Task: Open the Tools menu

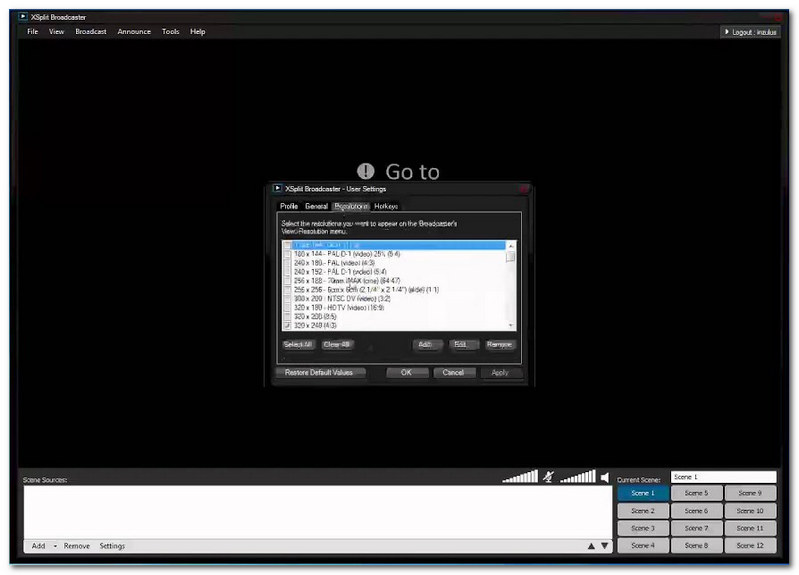Action: click(x=170, y=32)
